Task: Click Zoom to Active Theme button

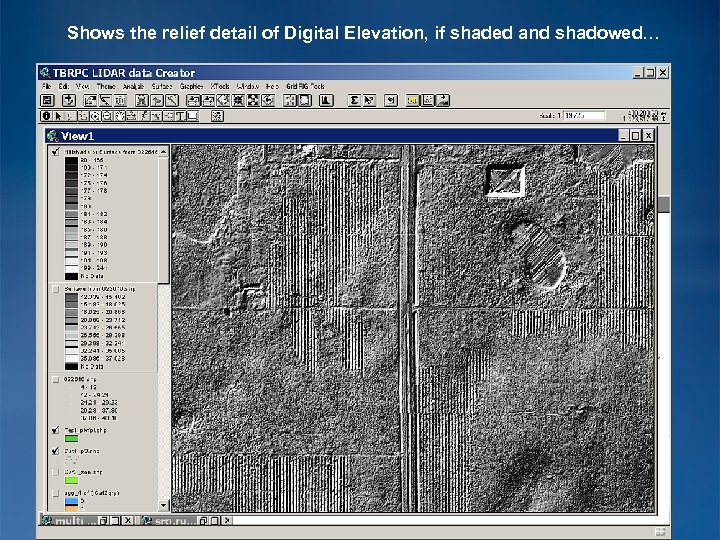Action: pyautogui.click(x=208, y=100)
